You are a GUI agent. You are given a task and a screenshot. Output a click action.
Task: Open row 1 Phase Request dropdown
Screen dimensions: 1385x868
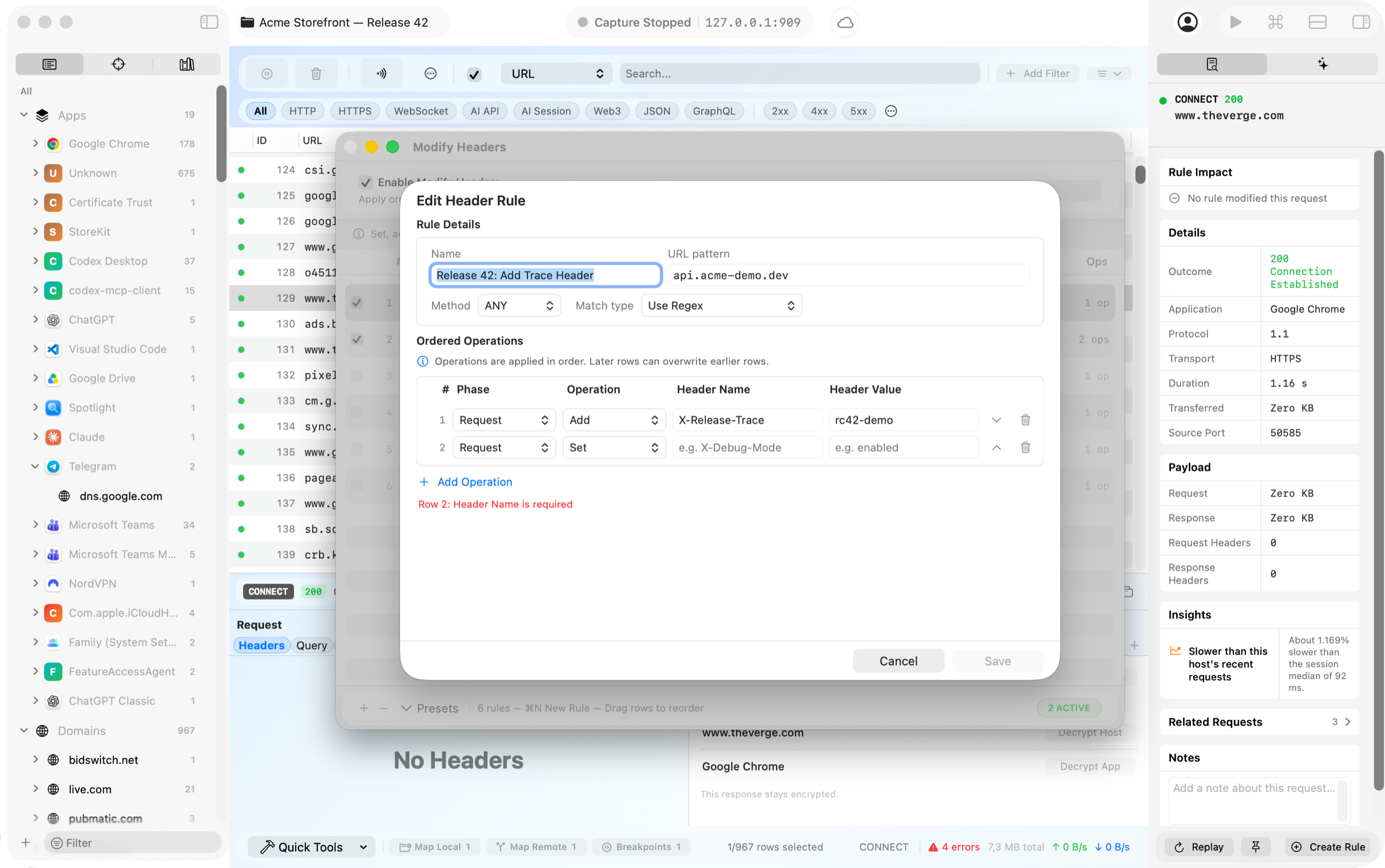(x=503, y=420)
